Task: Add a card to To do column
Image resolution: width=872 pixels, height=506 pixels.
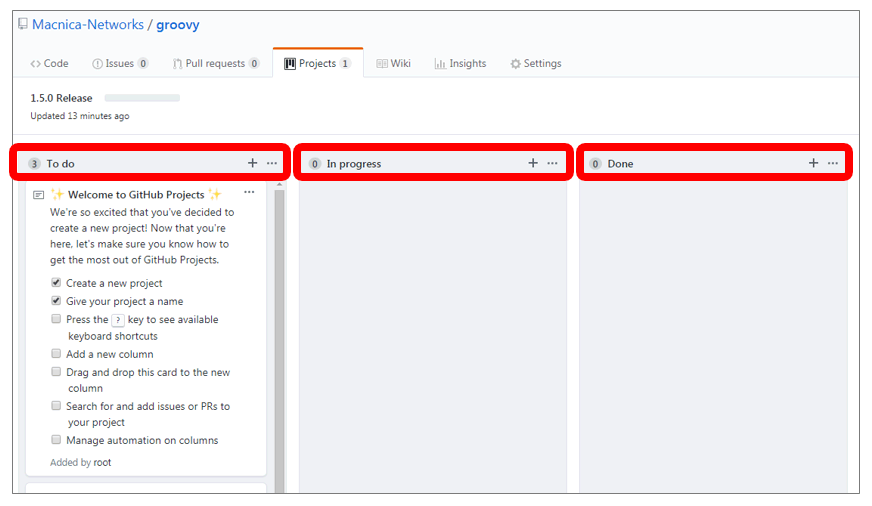Action: (x=252, y=163)
